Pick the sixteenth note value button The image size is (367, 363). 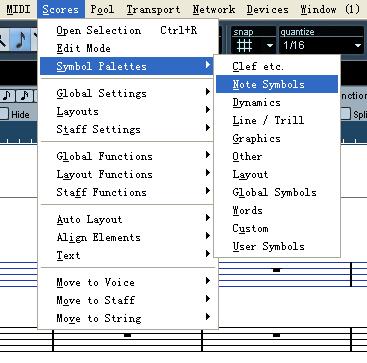[24, 96]
